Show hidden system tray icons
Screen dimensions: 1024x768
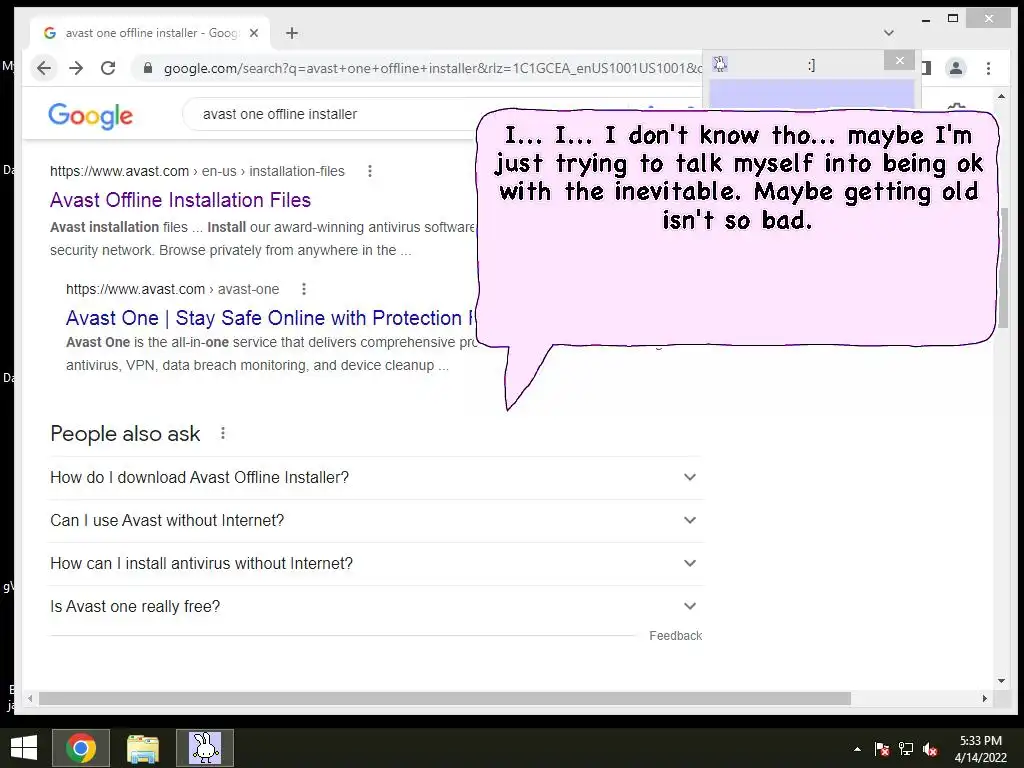(x=857, y=749)
